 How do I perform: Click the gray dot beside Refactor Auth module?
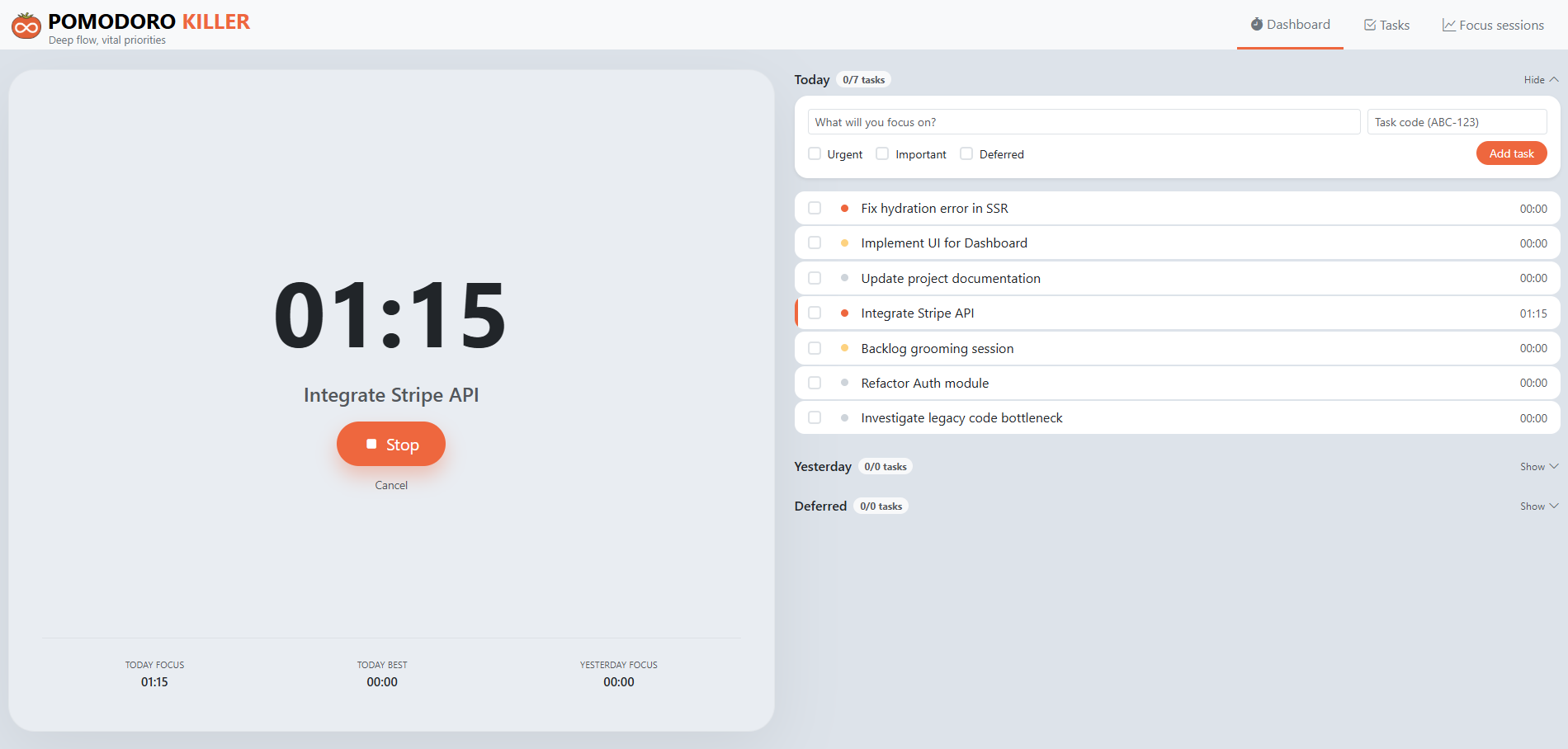[x=844, y=383]
